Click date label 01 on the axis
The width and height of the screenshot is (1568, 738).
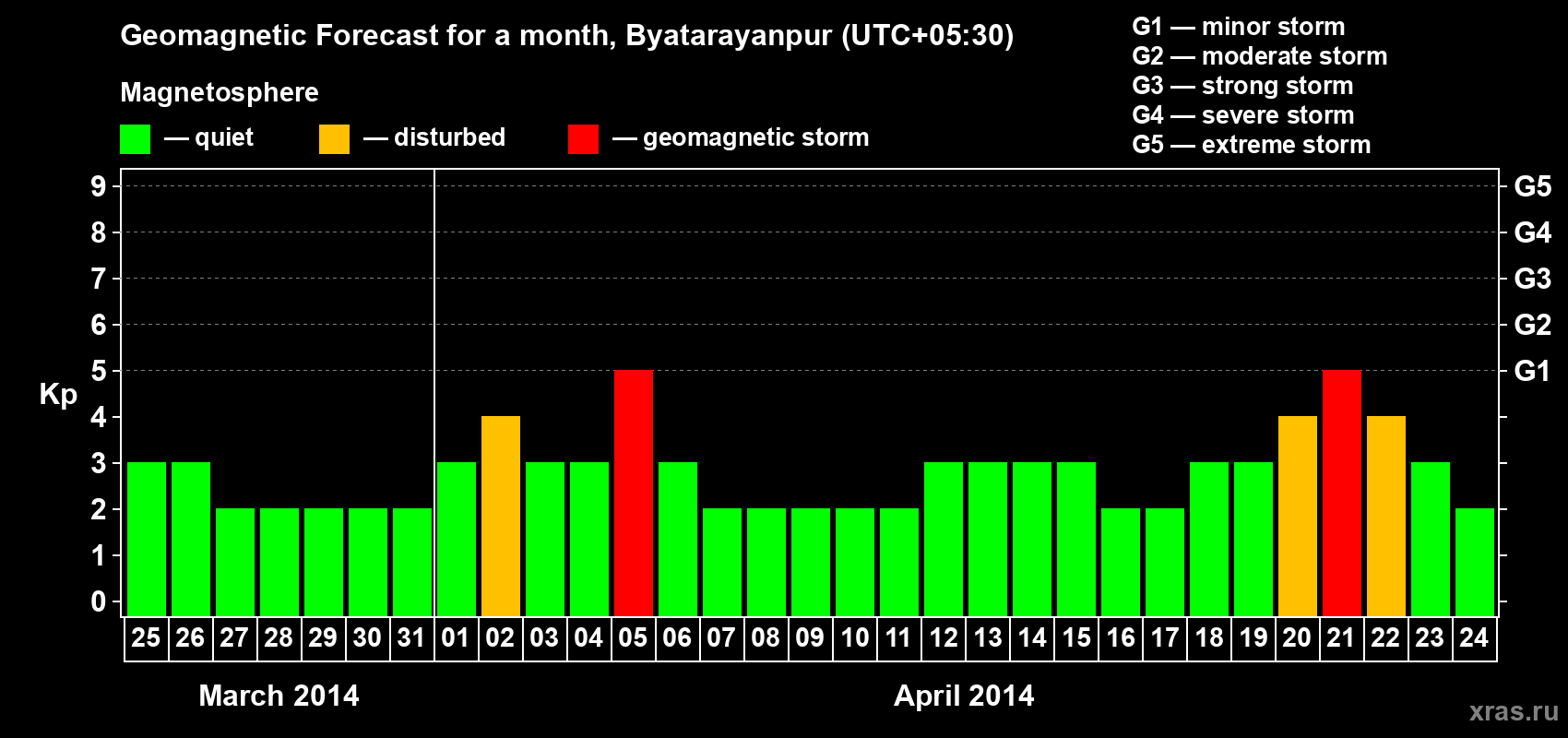tap(456, 637)
